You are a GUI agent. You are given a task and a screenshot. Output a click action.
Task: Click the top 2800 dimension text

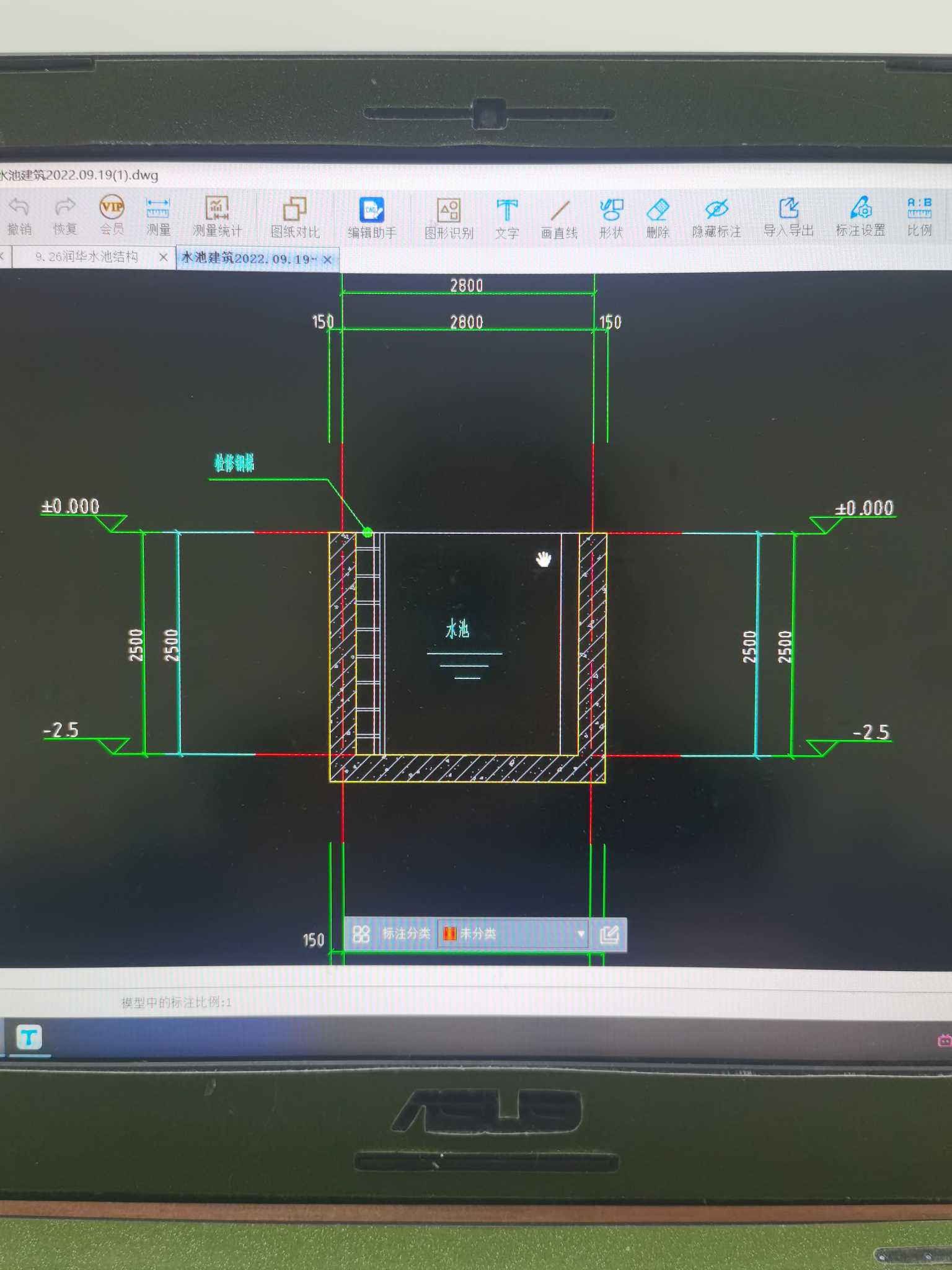click(466, 285)
